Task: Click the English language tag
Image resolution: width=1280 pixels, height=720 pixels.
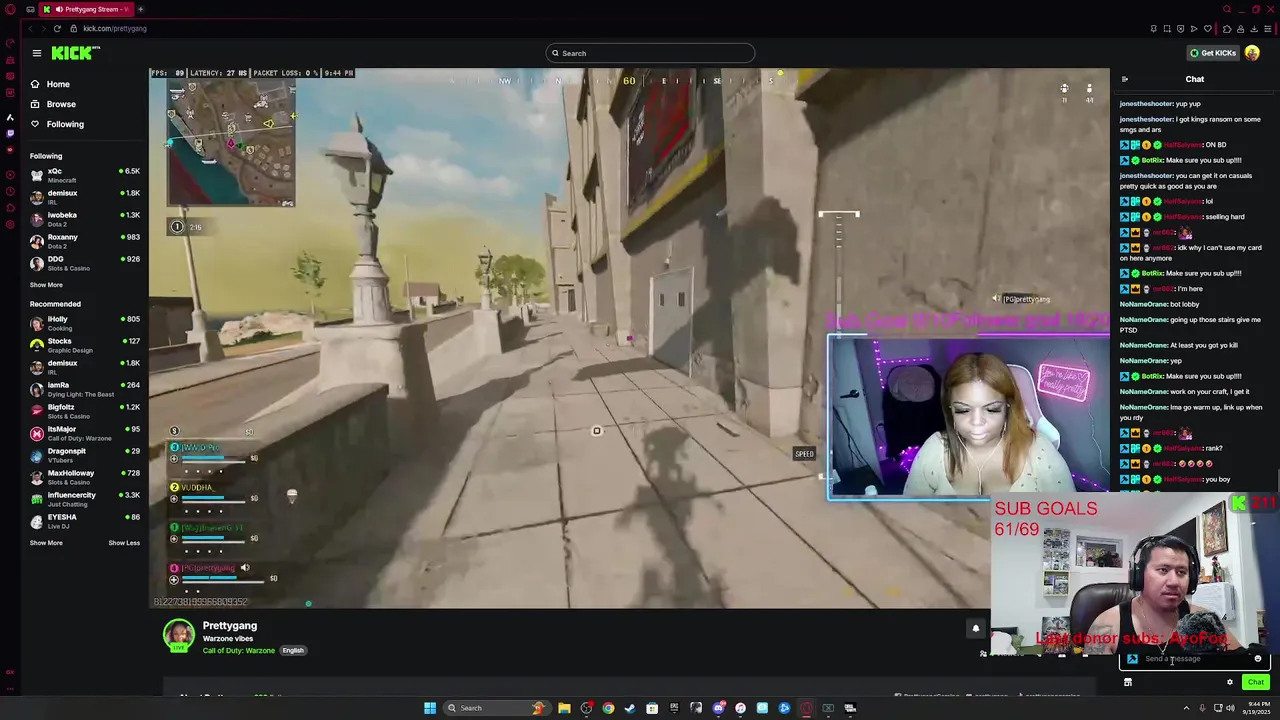Action: [293, 651]
